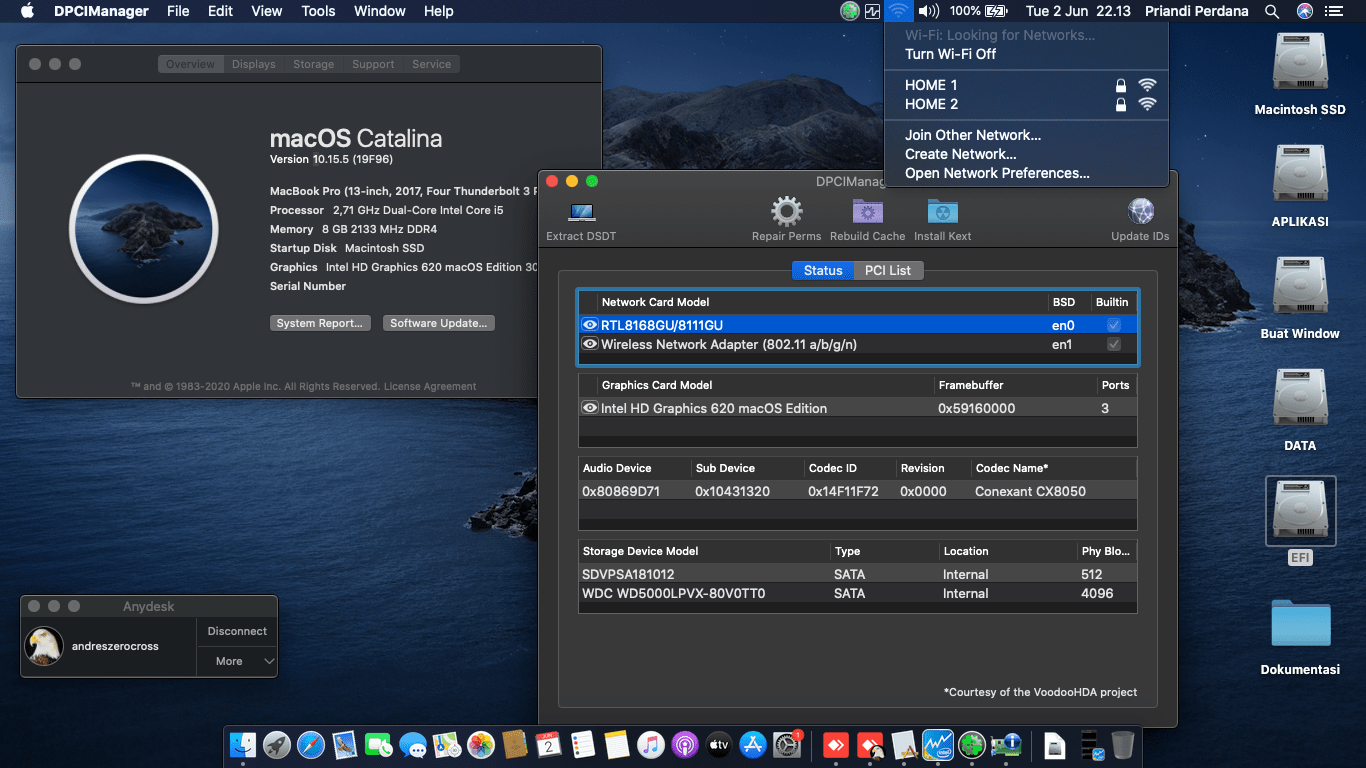
Task: Open the Priandi Perdana user menu
Action: [1196, 11]
